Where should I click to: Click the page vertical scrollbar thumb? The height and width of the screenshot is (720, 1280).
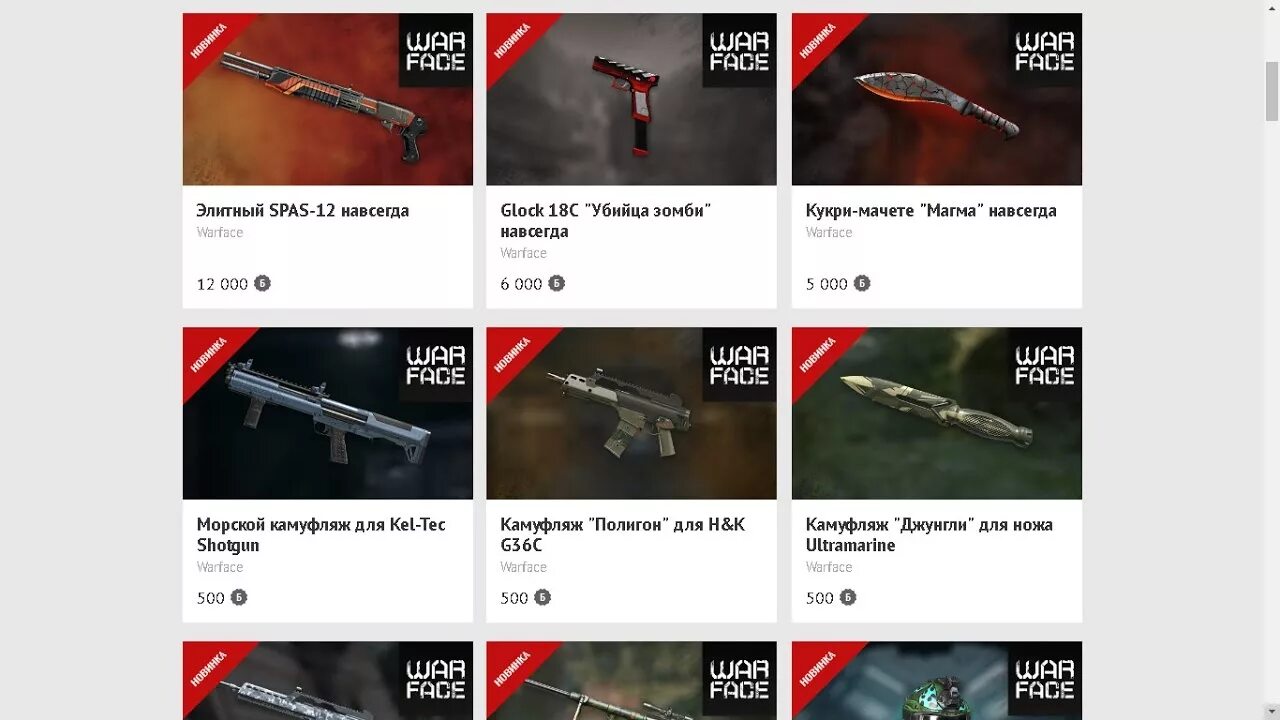tap(1272, 90)
